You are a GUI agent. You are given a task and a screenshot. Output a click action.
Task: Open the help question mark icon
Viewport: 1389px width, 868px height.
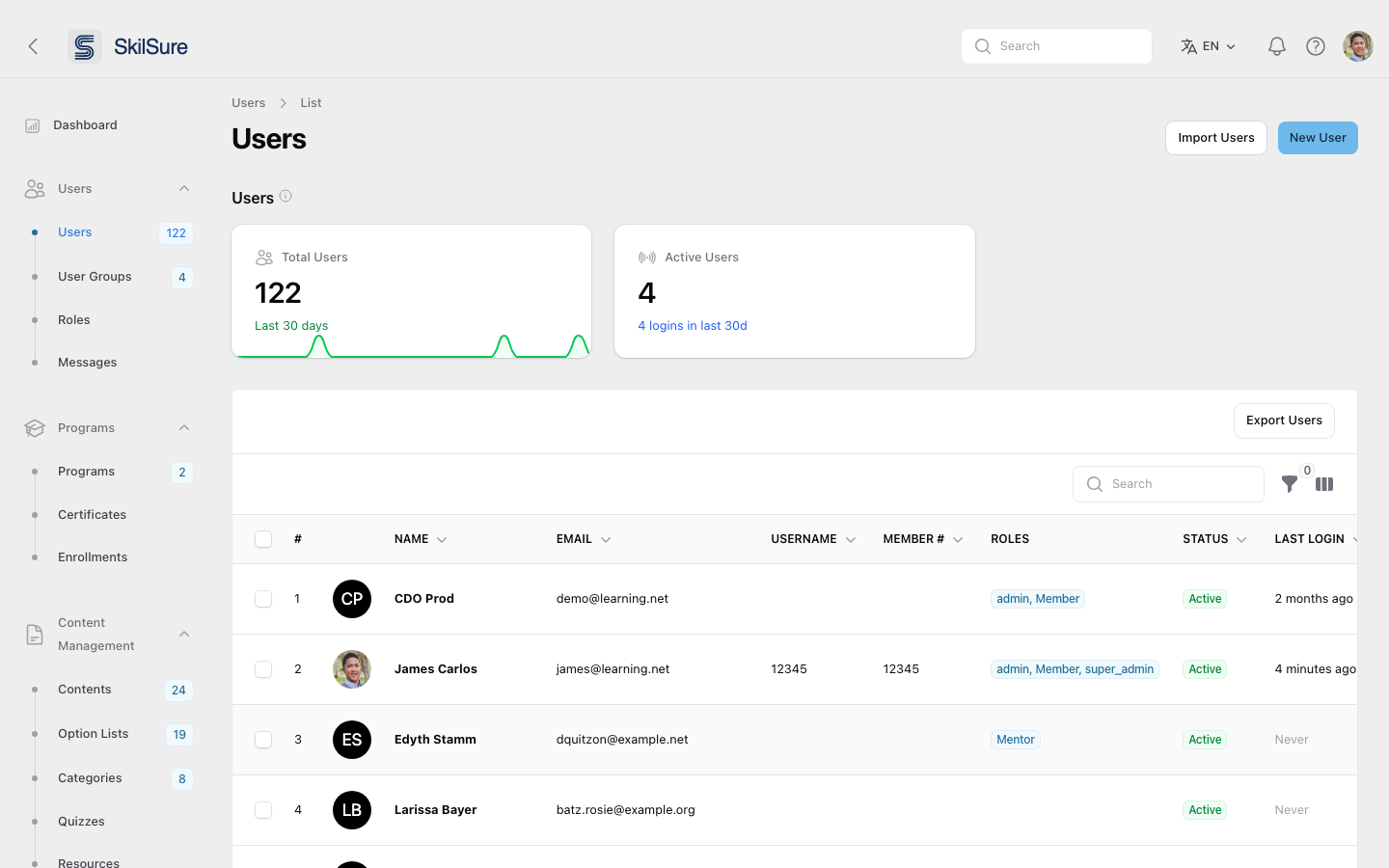1316,46
